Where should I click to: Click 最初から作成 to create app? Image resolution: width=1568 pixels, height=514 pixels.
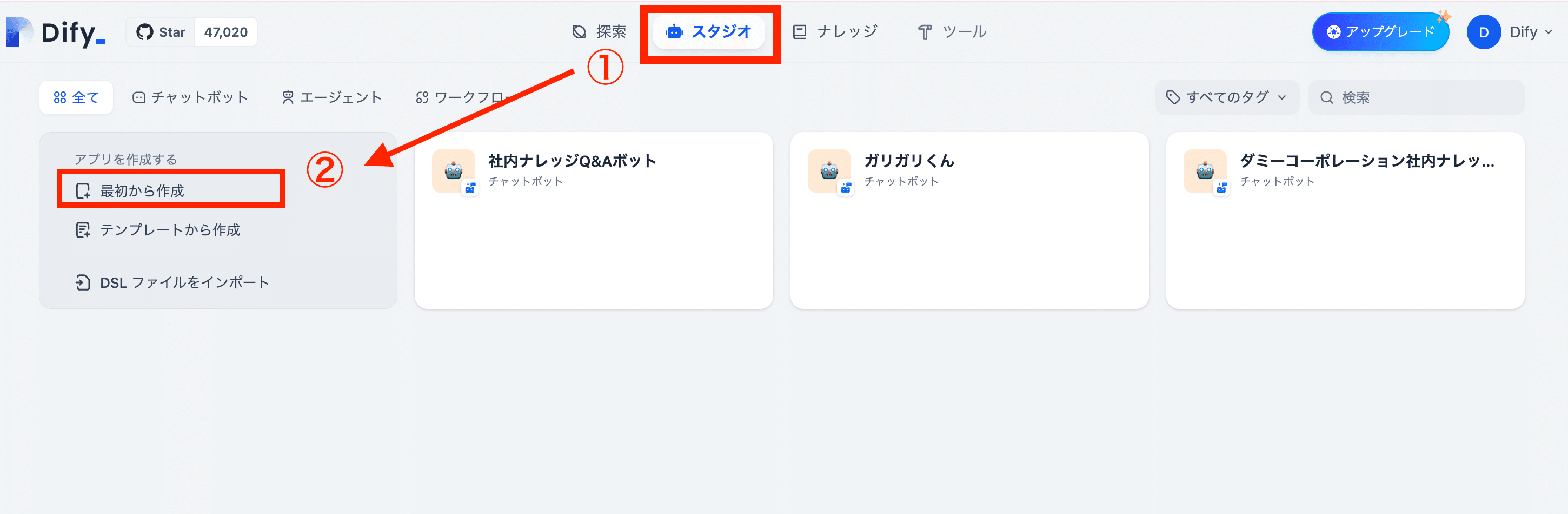[142, 191]
